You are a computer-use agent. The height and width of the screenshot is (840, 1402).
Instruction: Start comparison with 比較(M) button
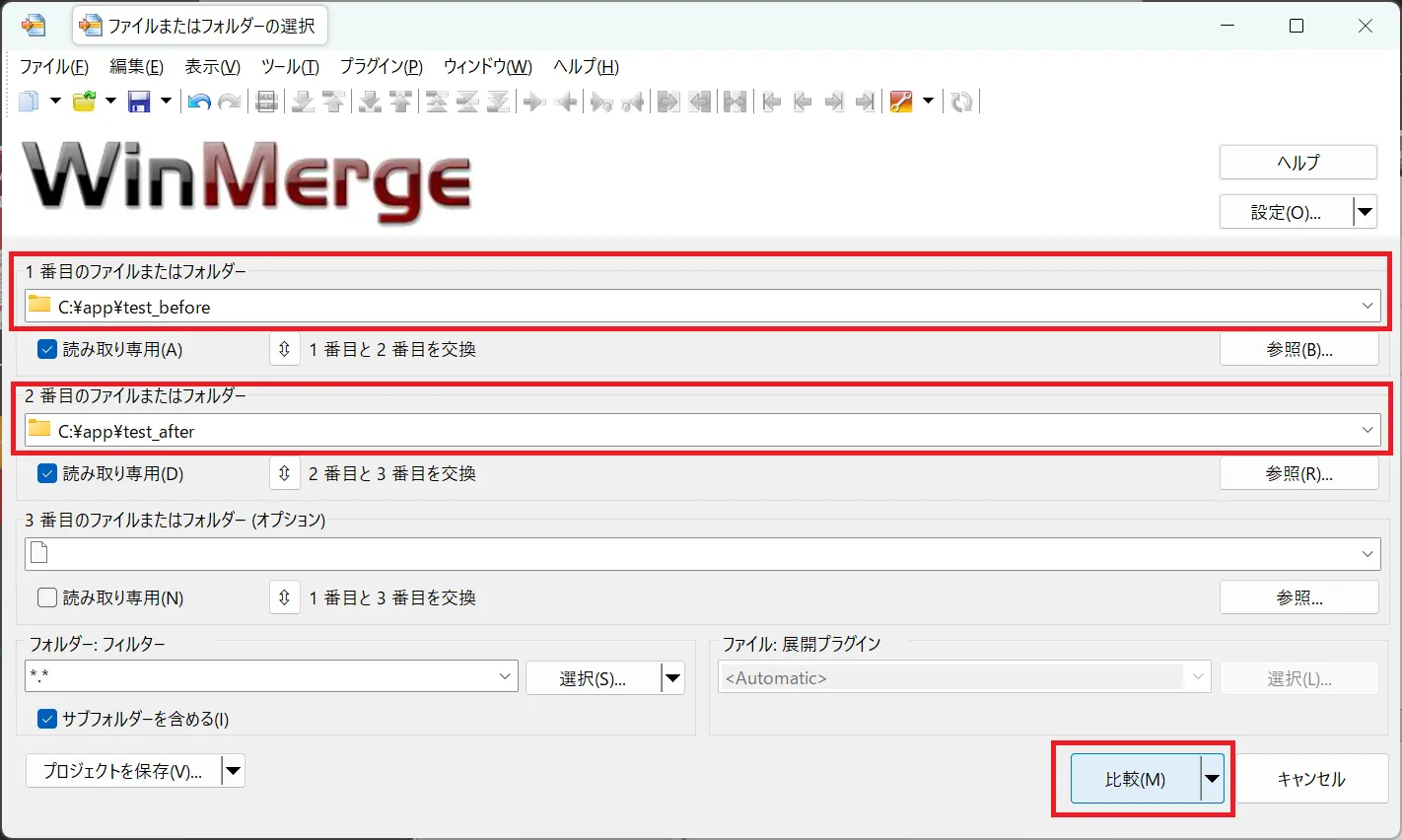click(1135, 779)
